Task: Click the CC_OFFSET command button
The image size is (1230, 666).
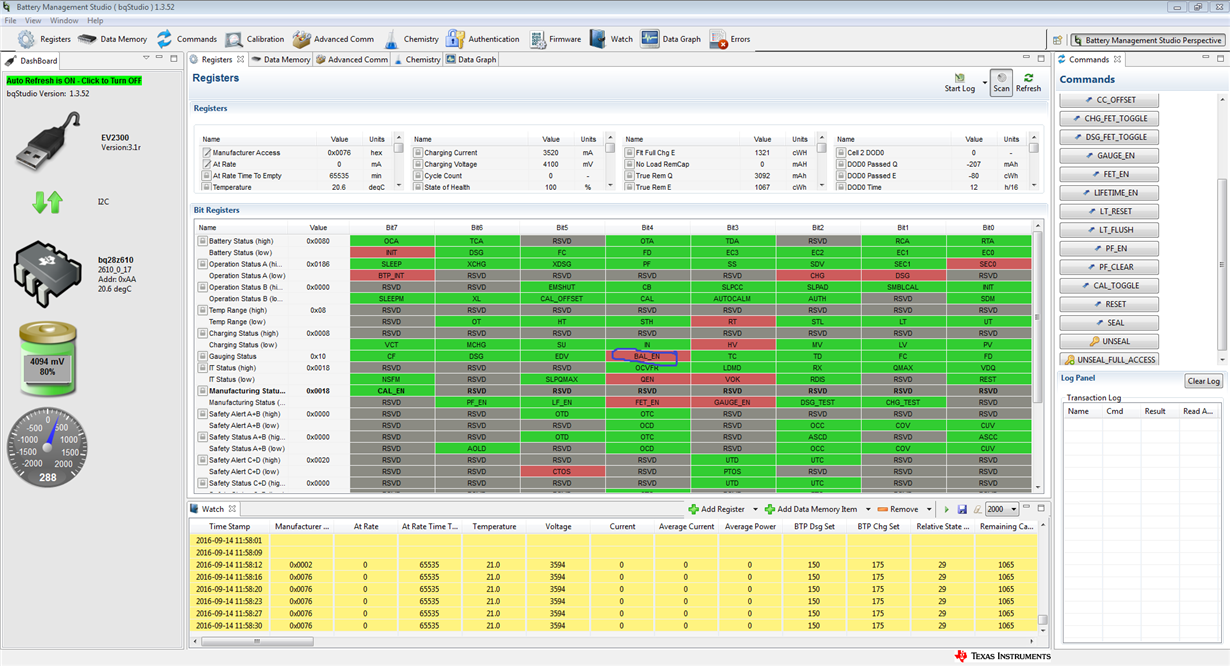Action: click(1110, 100)
